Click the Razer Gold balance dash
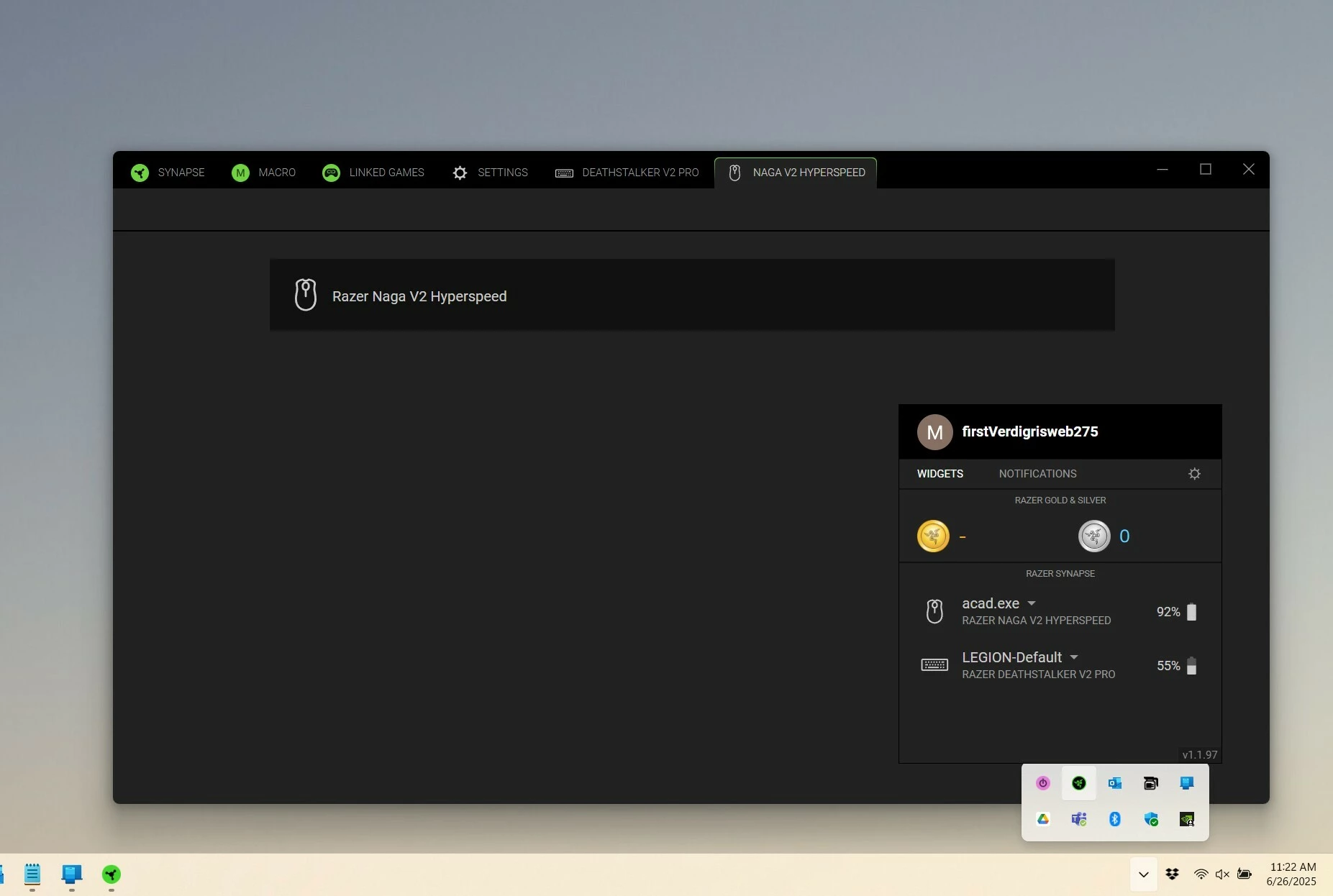This screenshot has height=896, width=1333. click(963, 536)
